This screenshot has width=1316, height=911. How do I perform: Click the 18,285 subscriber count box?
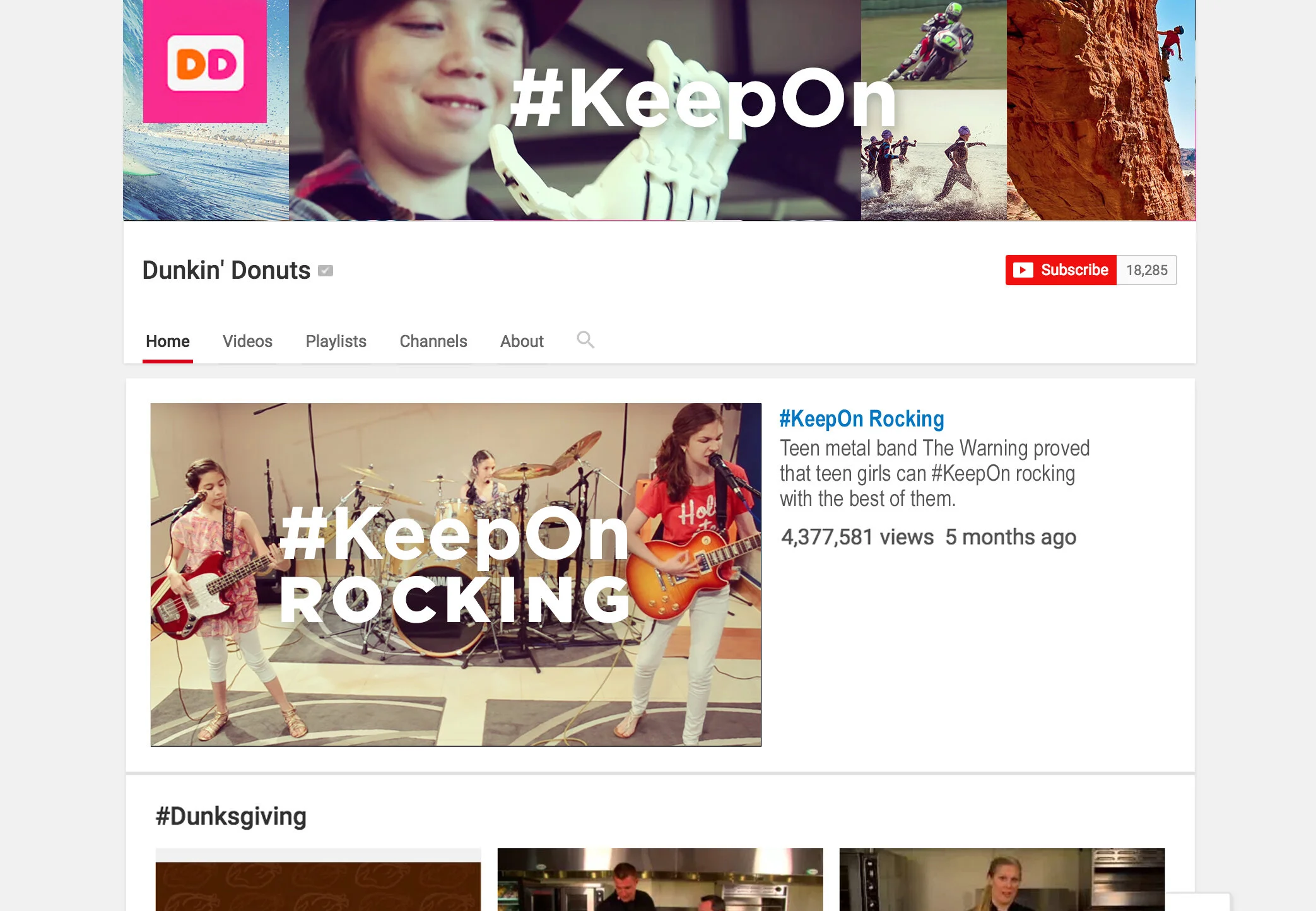pos(1146,270)
